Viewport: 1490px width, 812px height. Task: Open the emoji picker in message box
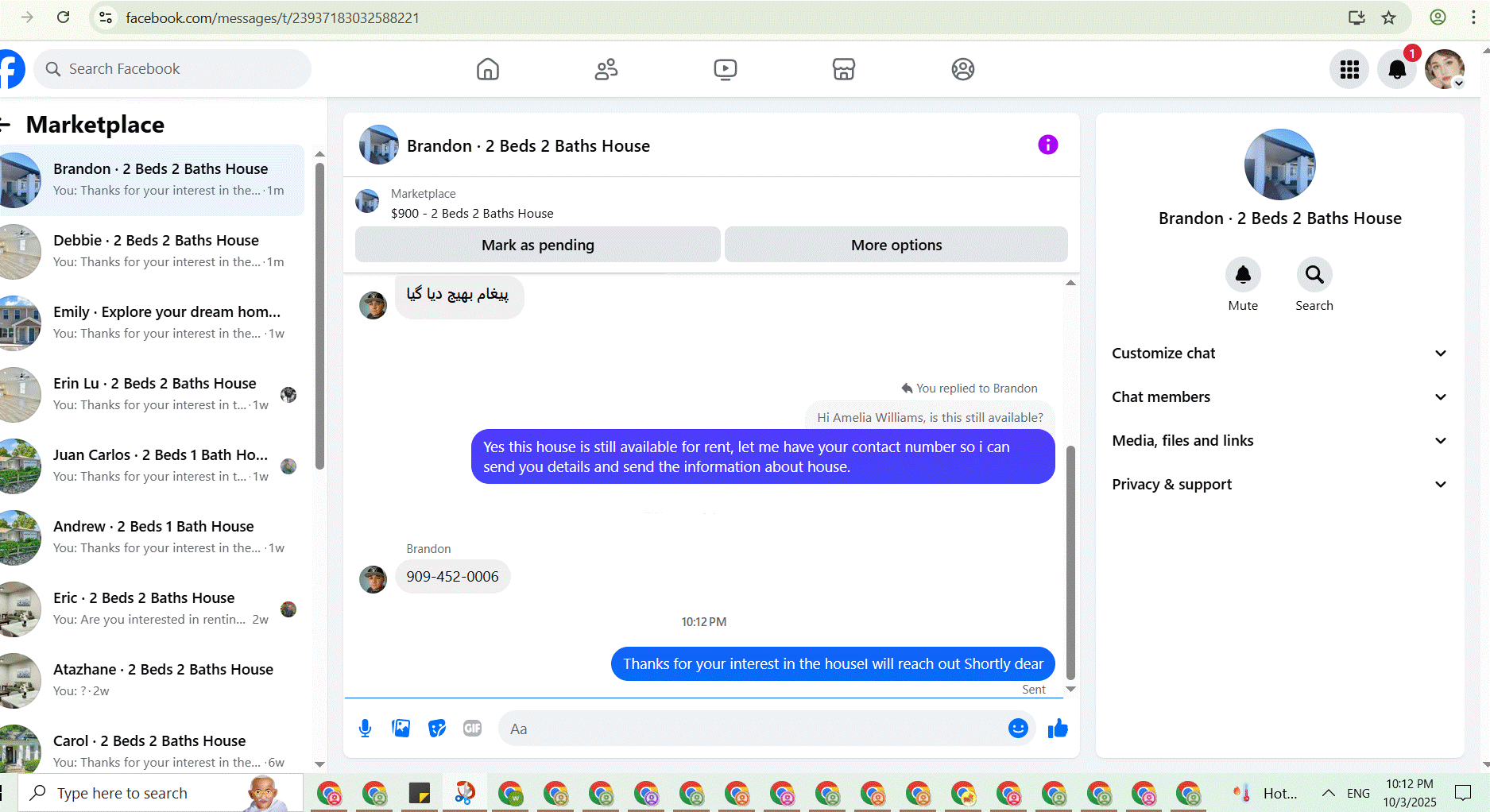coord(1018,728)
